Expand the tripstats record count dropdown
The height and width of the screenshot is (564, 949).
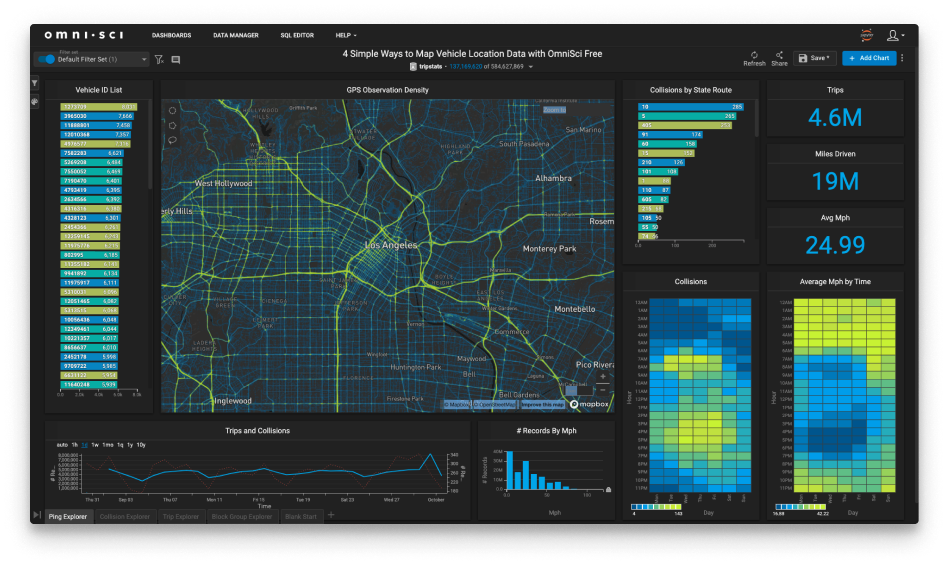pos(531,67)
